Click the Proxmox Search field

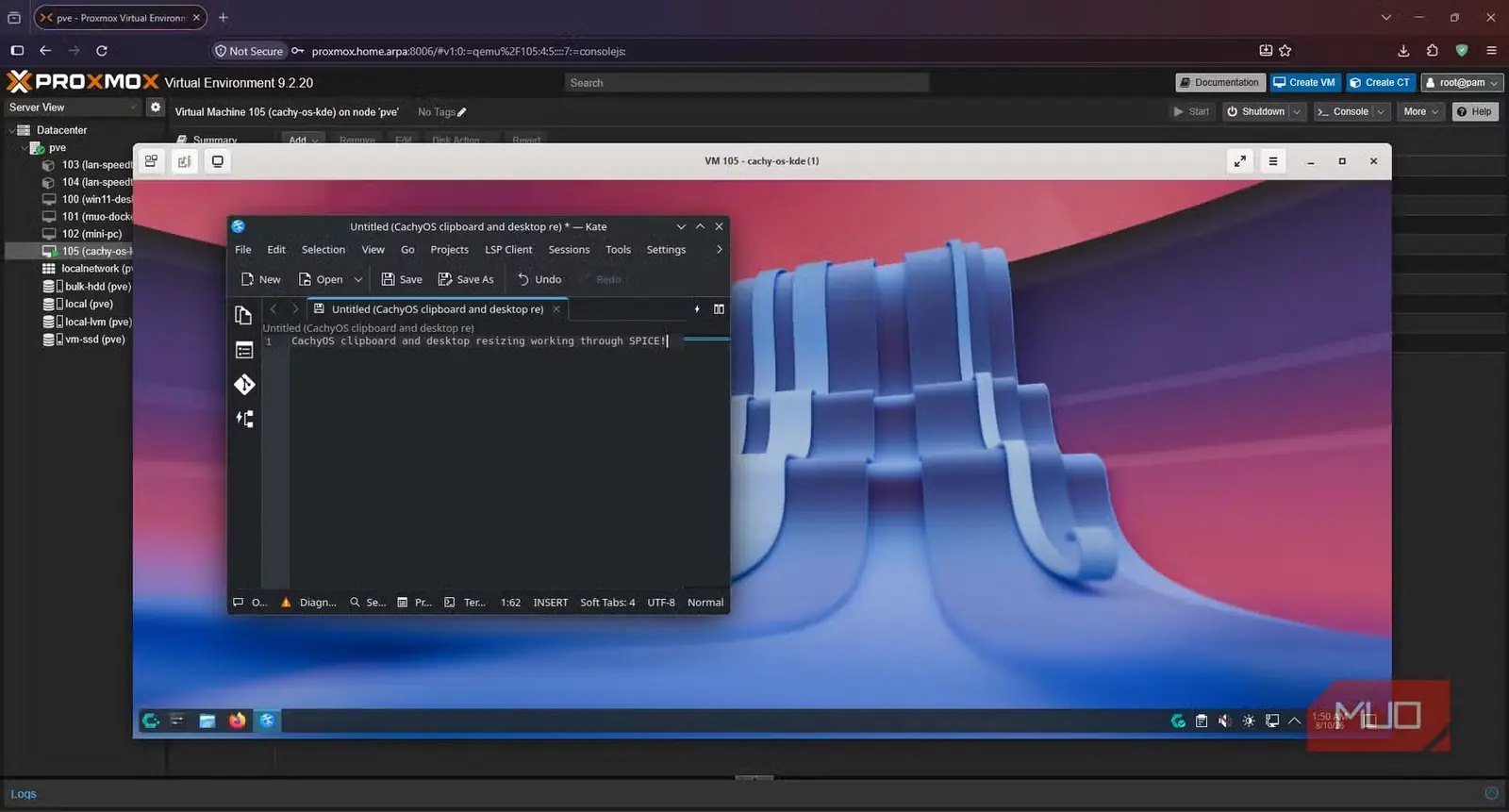click(x=747, y=83)
